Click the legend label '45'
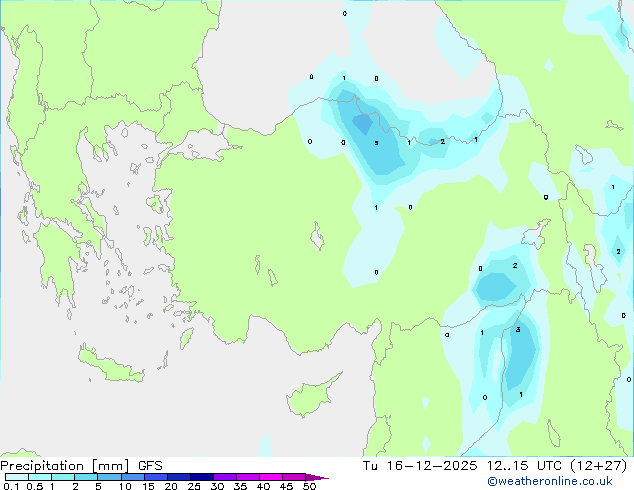634x490 pixels. (x=286, y=486)
